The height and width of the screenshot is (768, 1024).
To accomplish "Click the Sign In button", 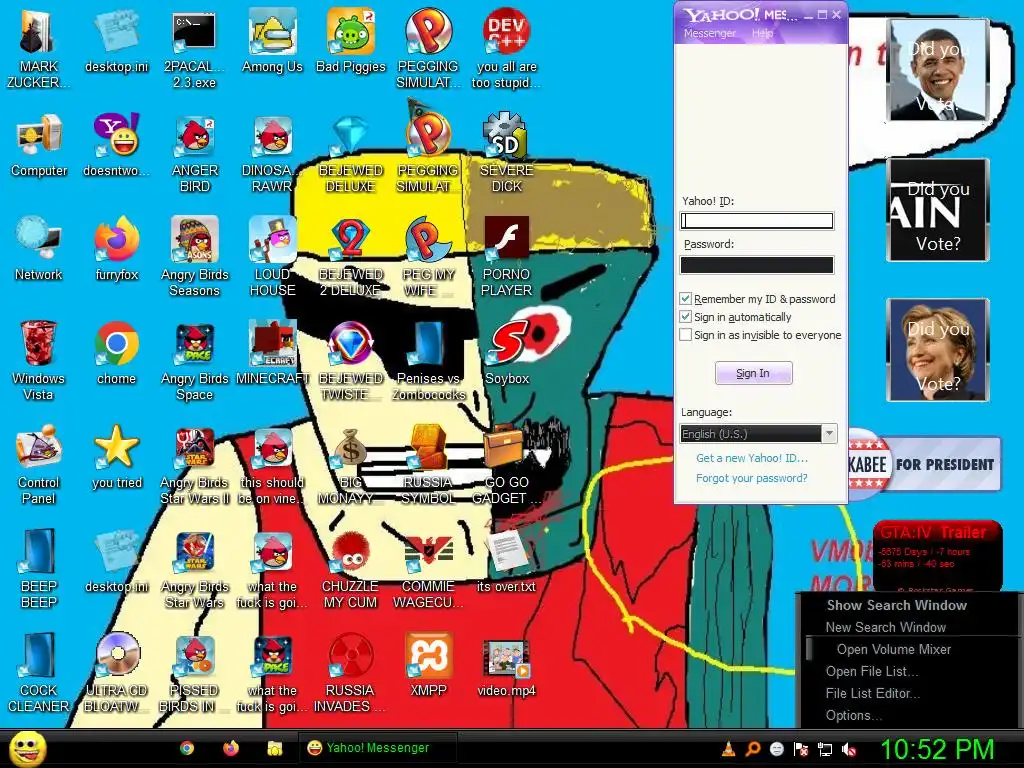I will [753, 373].
